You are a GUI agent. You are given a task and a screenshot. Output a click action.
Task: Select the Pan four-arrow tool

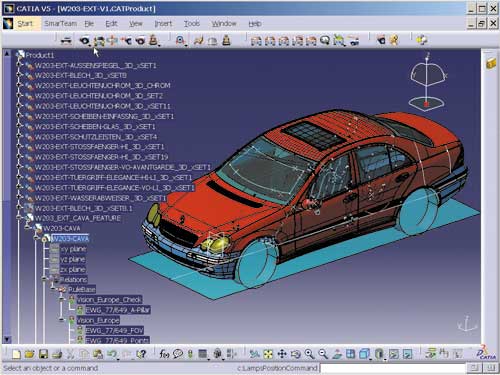coord(282,354)
